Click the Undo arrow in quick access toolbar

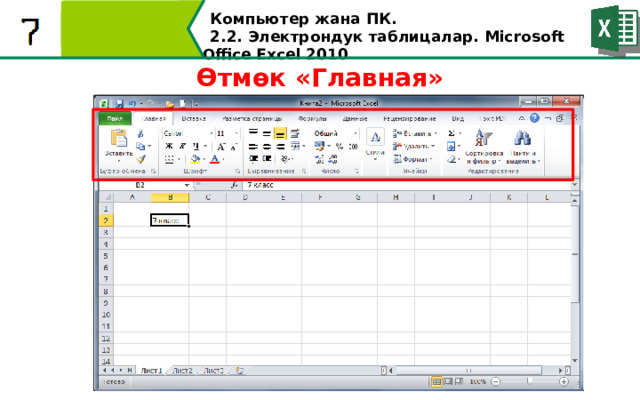(x=132, y=104)
